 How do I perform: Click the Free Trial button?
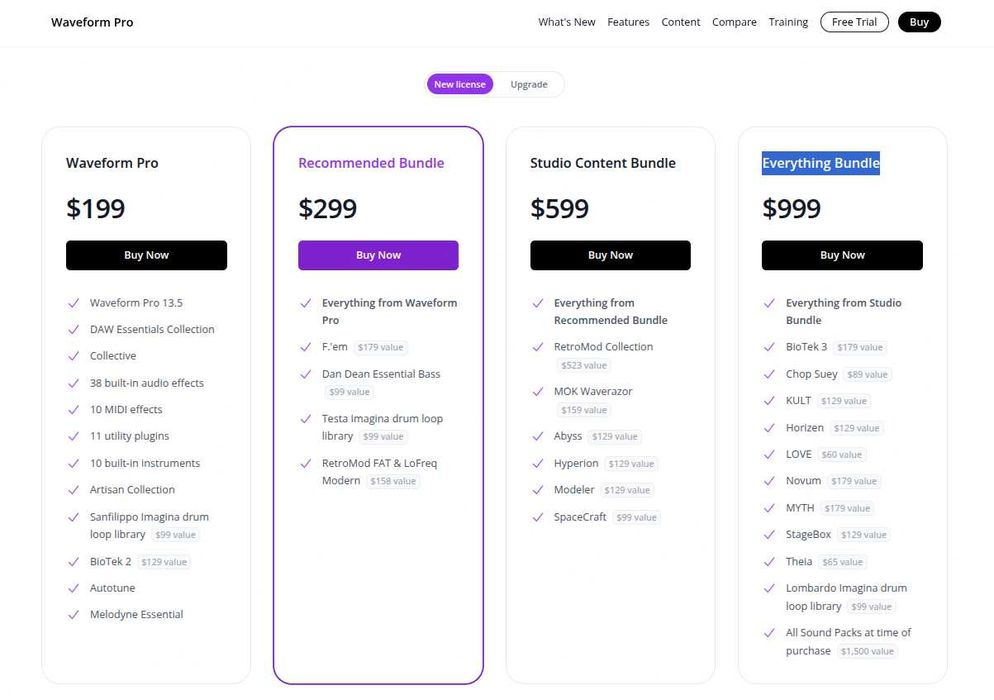pyautogui.click(x=854, y=22)
